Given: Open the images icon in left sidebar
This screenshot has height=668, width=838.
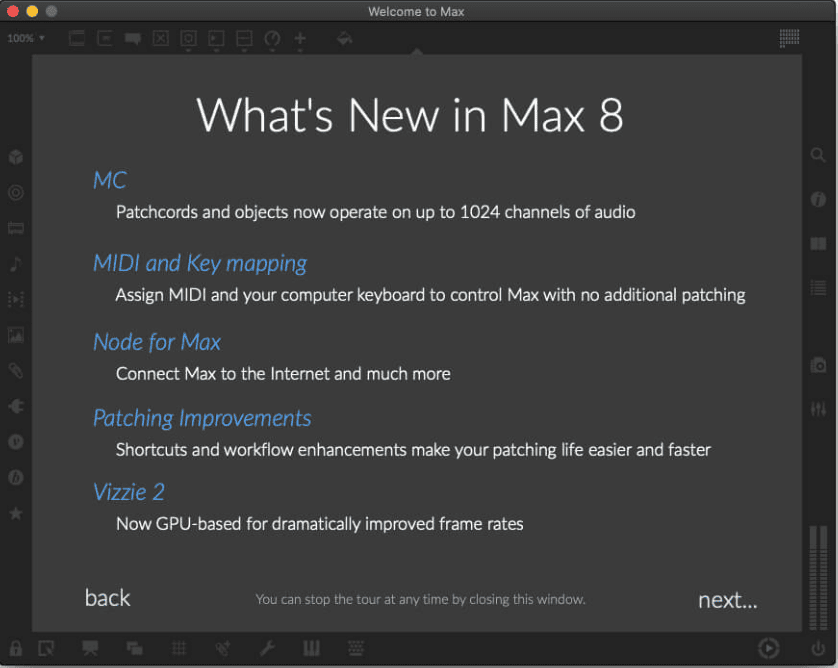Looking at the screenshot, I should coord(15,335).
